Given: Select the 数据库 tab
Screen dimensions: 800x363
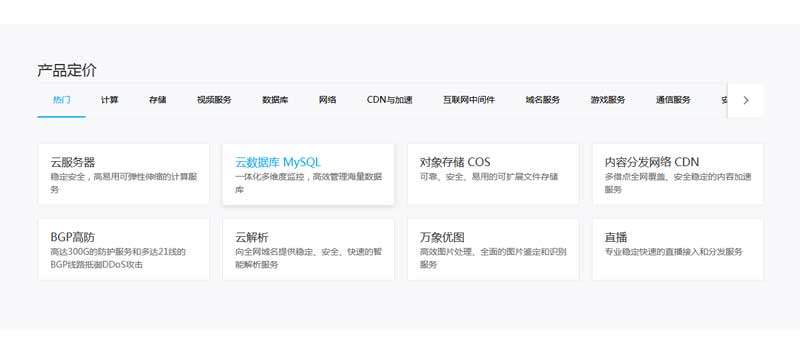Looking at the screenshot, I should pos(276,100).
